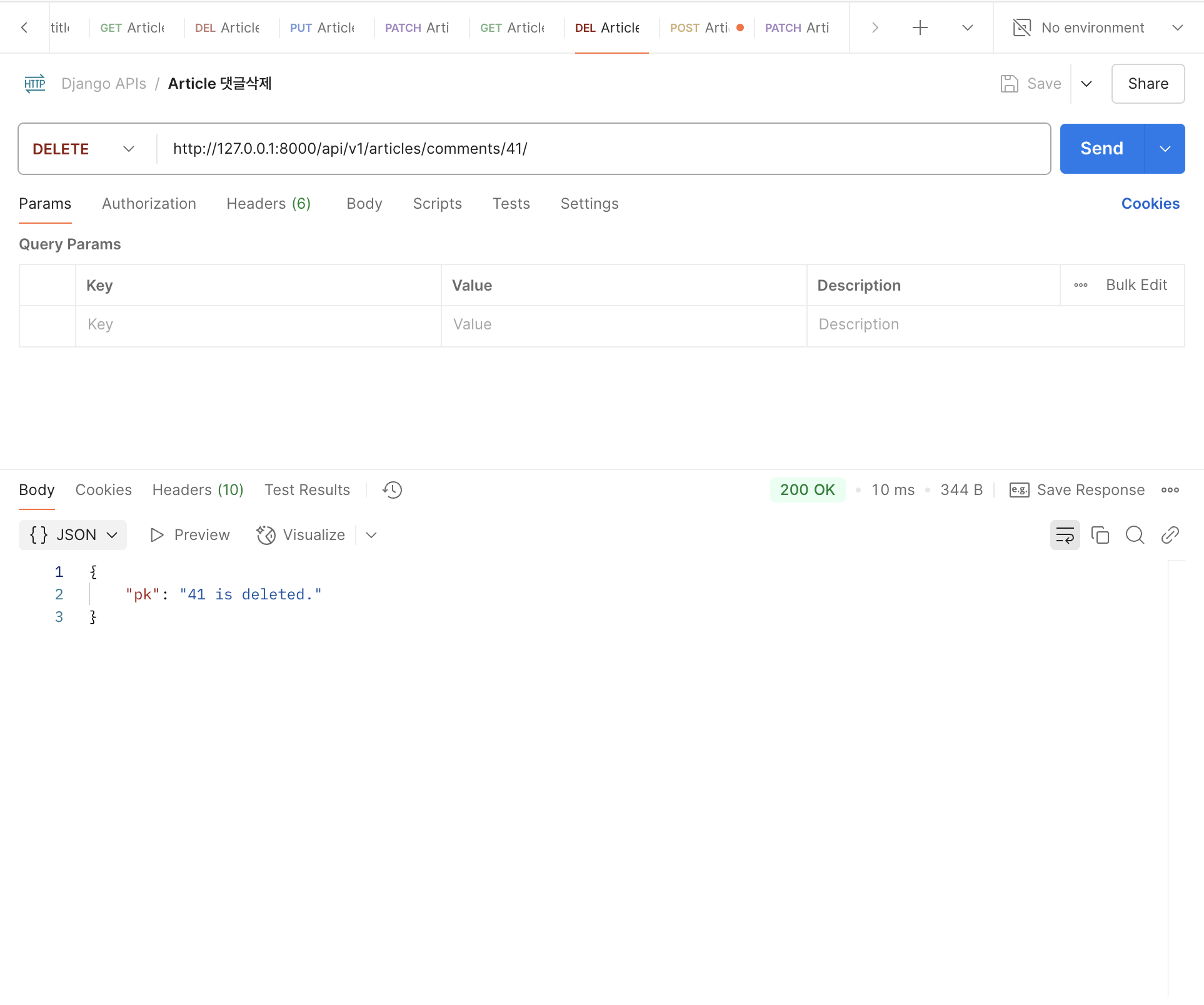Send the DELETE request

[x=1102, y=149]
